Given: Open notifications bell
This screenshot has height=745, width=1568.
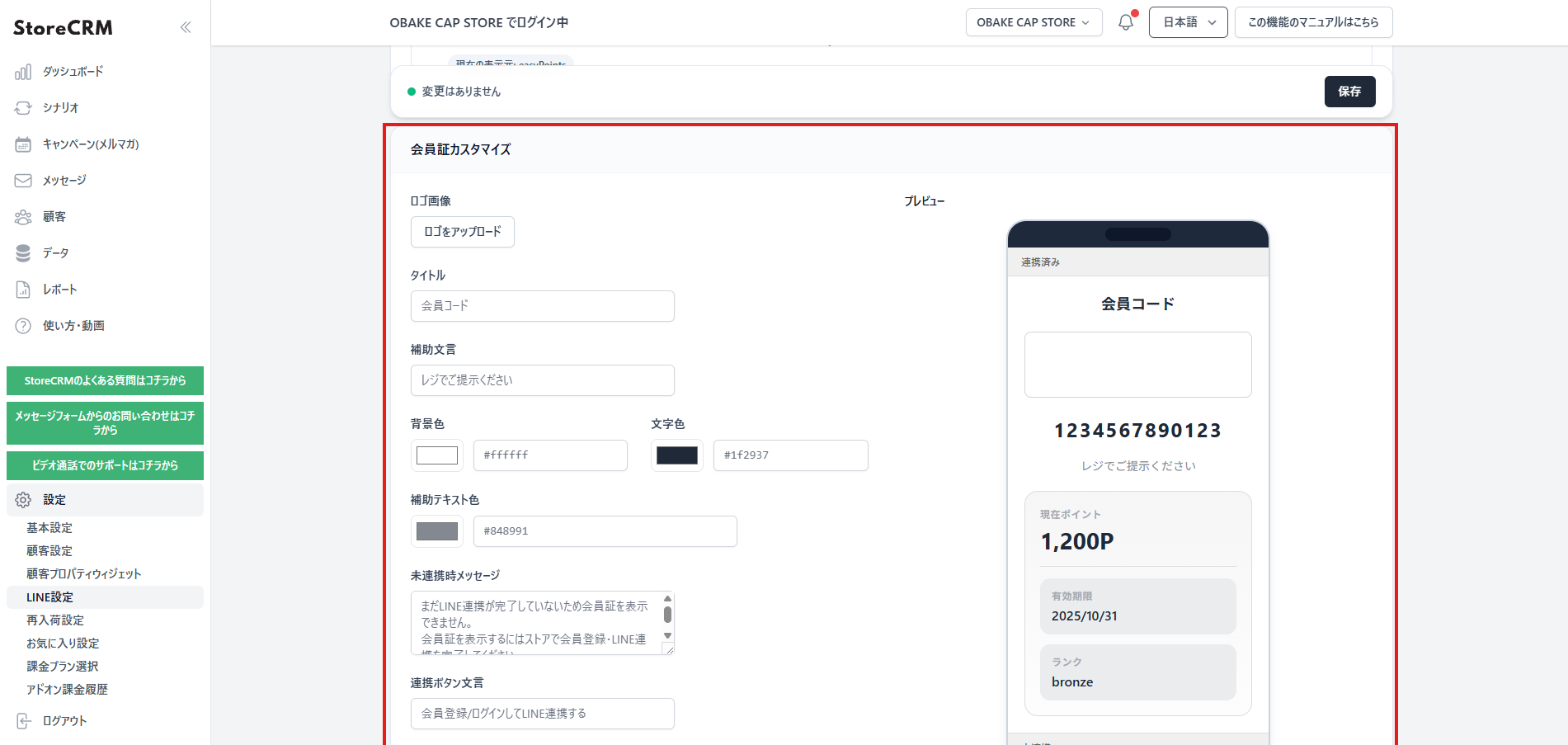Looking at the screenshot, I should tap(1126, 22).
